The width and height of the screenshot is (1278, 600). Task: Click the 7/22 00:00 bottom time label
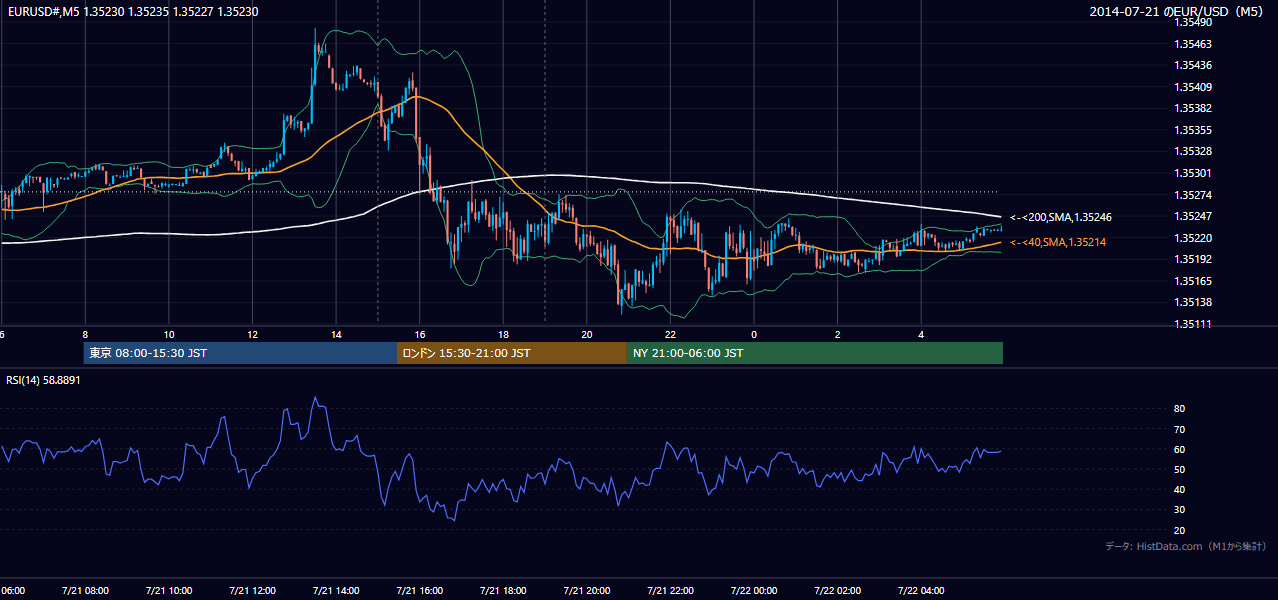click(x=754, y=590)
